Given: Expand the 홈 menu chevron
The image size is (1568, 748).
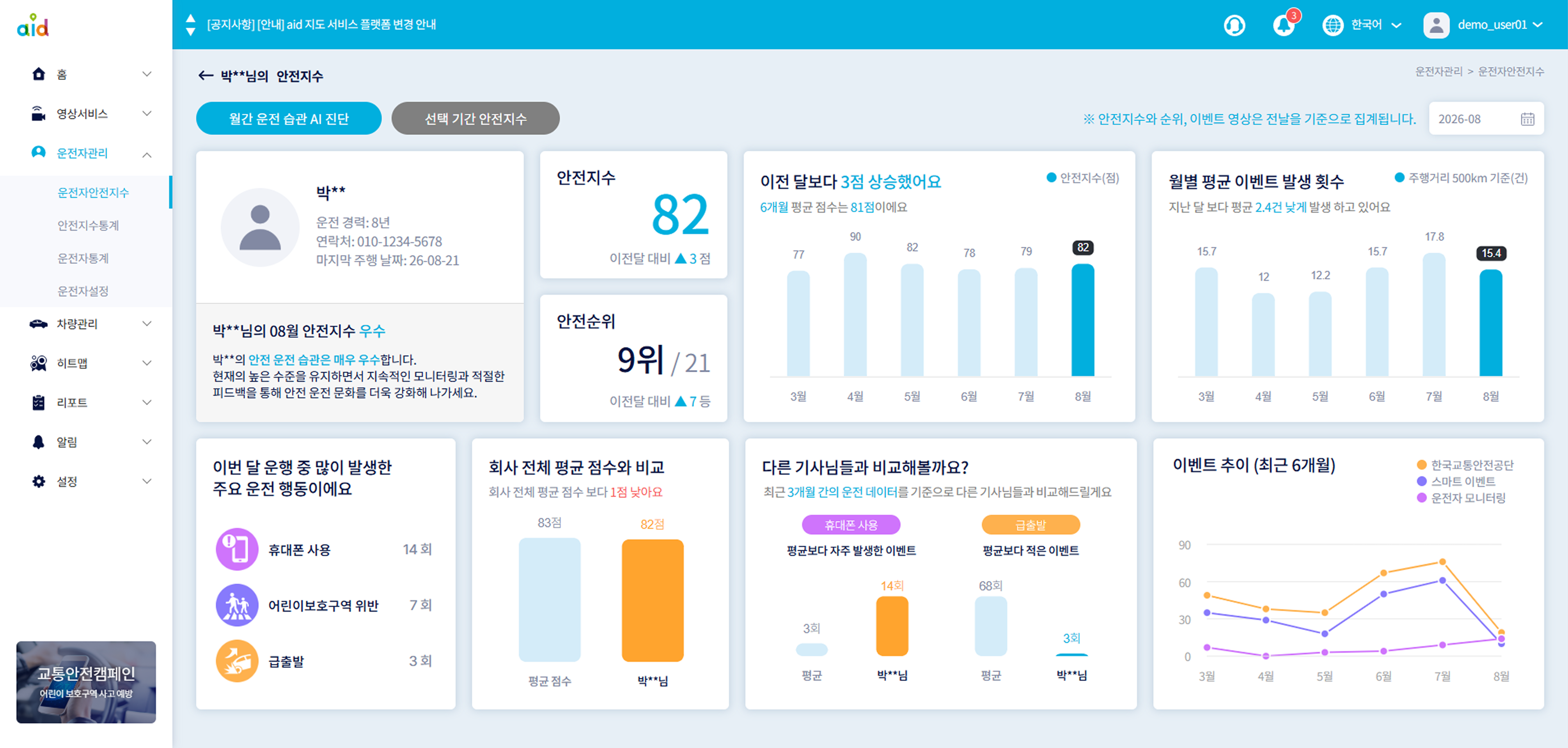Looking at the screenshot, I should point(147,74).
